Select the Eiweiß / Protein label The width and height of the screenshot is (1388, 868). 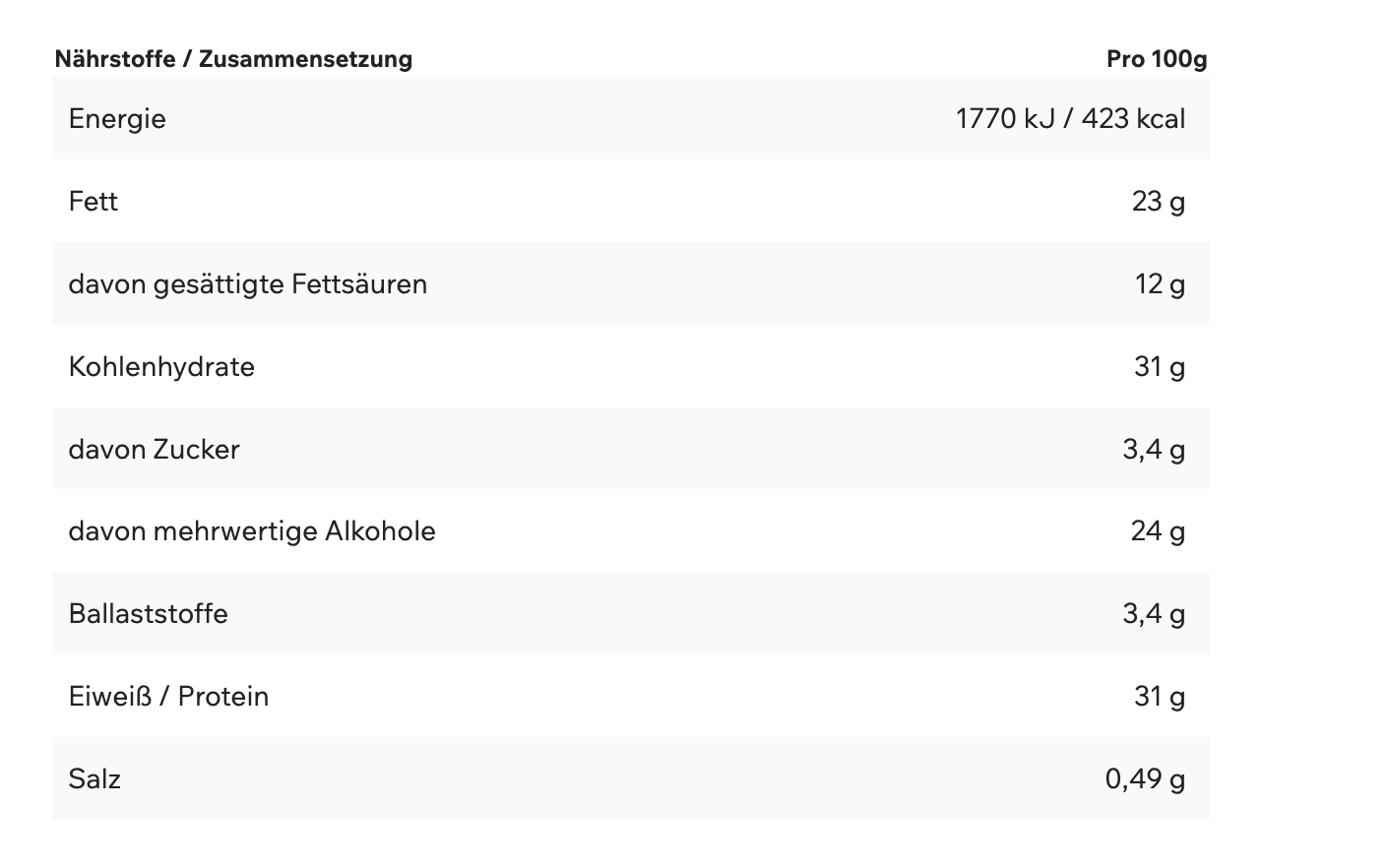coord(168,697)
